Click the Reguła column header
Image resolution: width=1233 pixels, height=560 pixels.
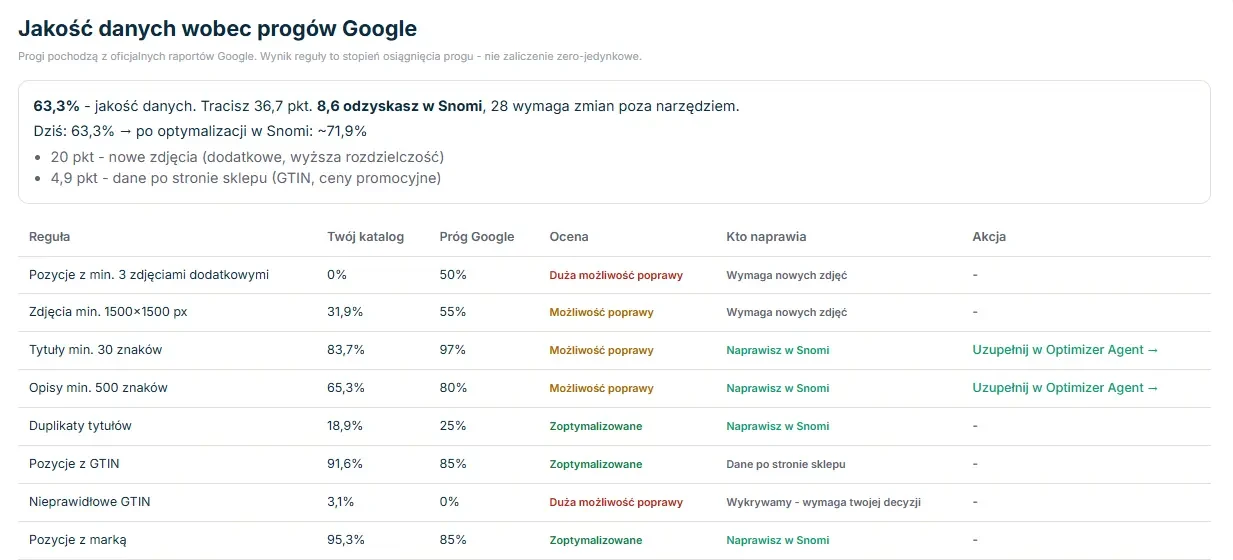coord(49,237)
